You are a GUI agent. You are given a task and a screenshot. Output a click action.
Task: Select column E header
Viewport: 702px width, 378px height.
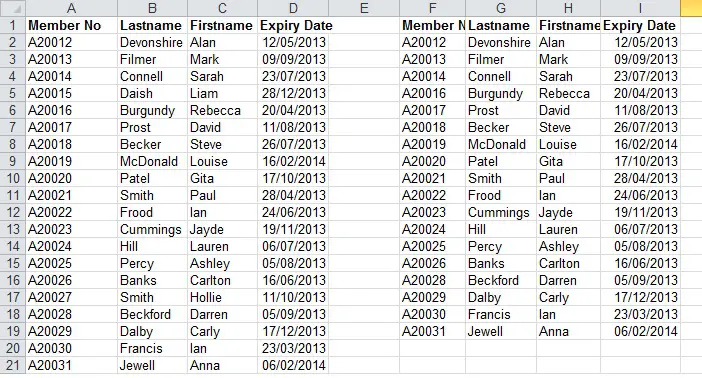click(364, 8)
